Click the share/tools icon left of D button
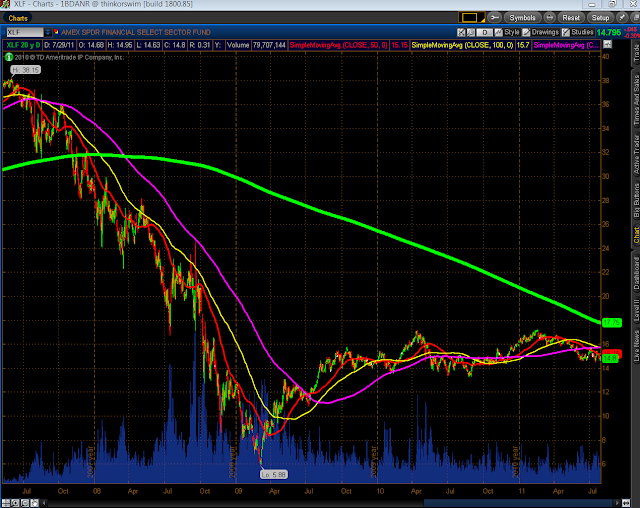The image size is (640, 508). tap(461, 32)
